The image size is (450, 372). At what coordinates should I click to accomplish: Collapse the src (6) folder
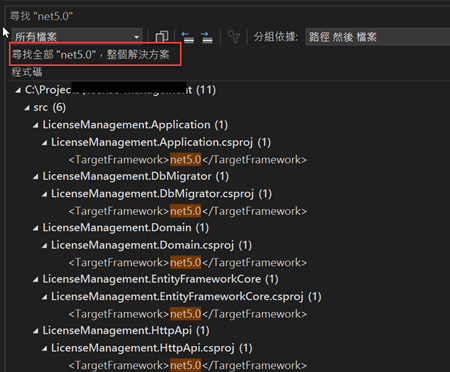click(x=27, y=108)
